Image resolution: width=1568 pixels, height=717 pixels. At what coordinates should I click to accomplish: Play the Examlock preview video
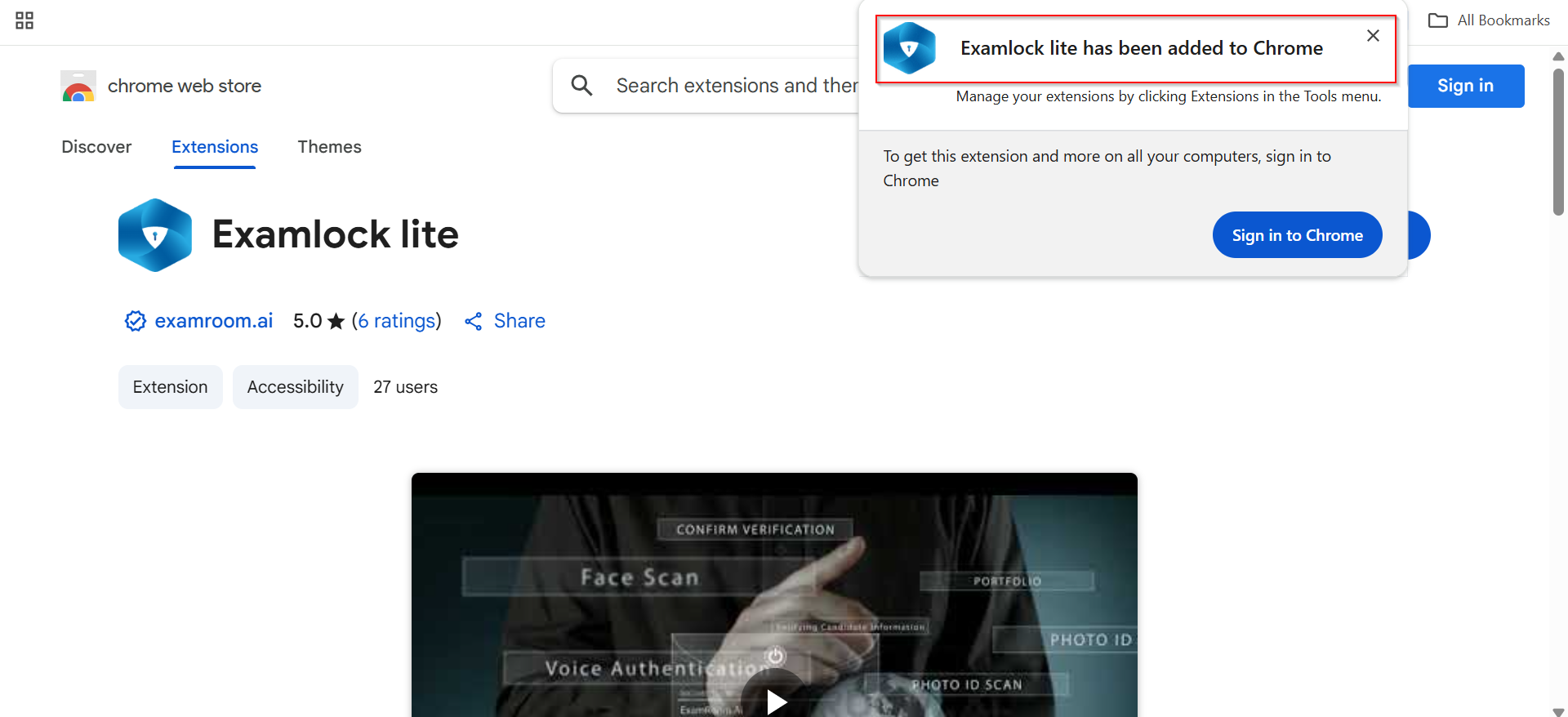776,701
